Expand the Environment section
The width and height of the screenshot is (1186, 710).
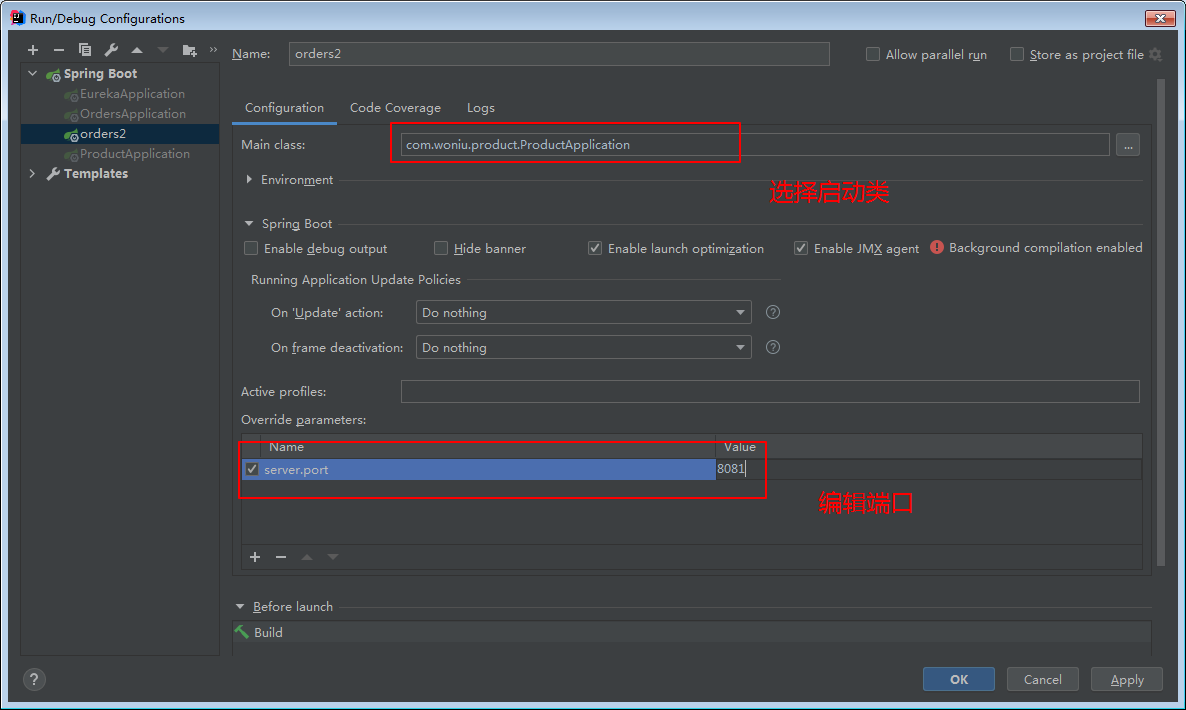(x=250, y=180)
